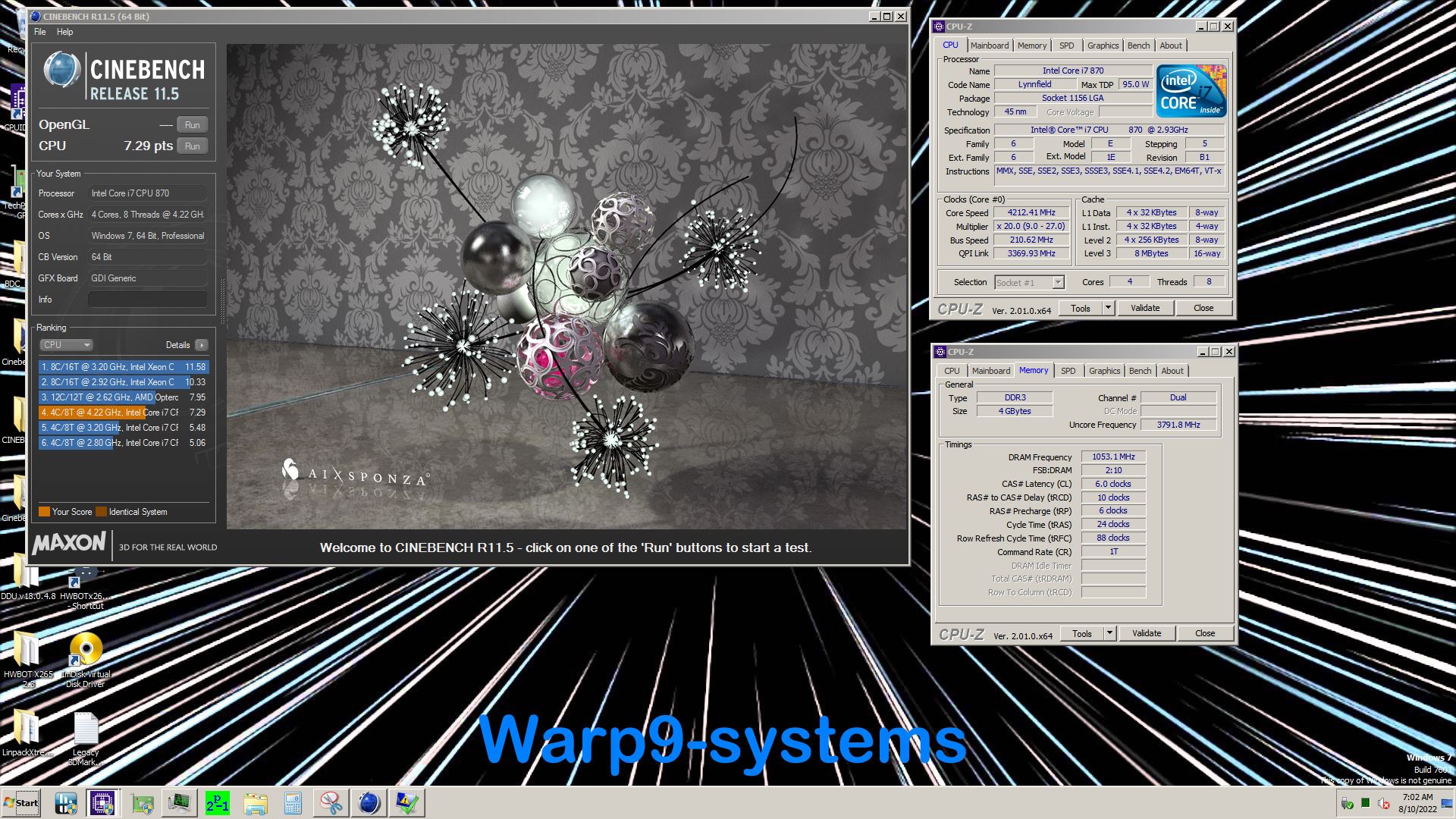This screenshot has height=819, width=1456.
Task: Click Close in the top CPU-Z window
Action: click(x=1203, y=309)
